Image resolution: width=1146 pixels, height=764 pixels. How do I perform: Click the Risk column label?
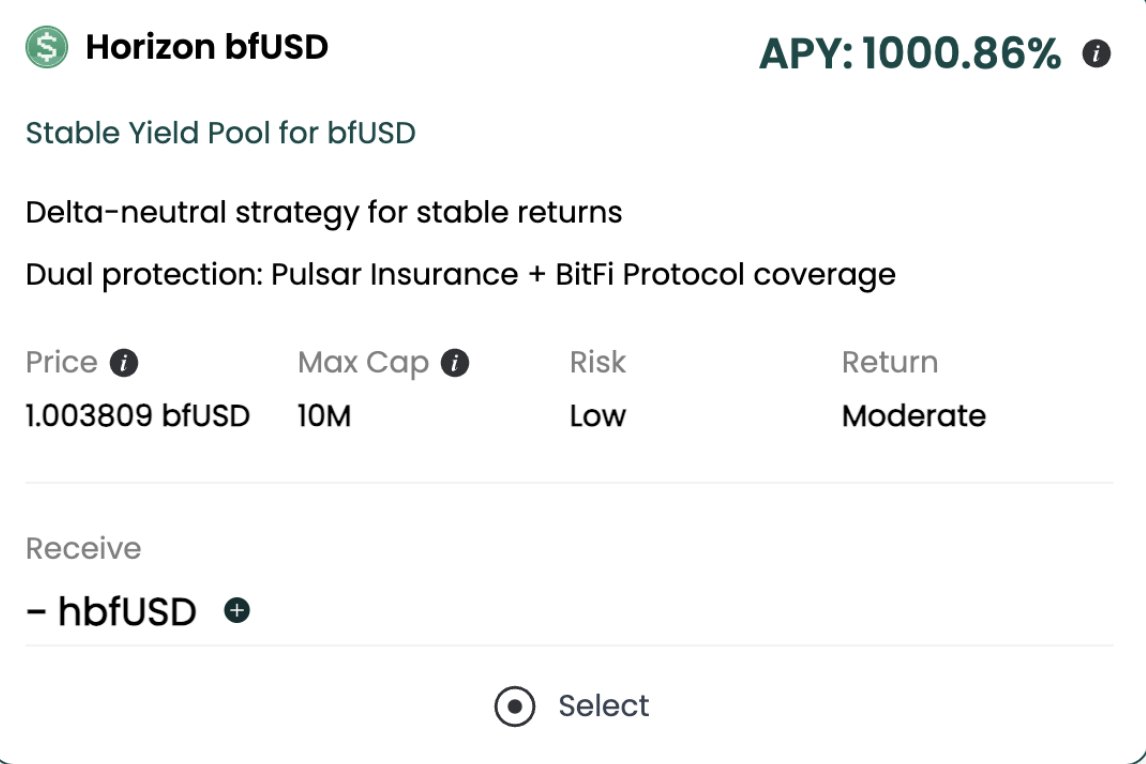[x=597, y=362]
